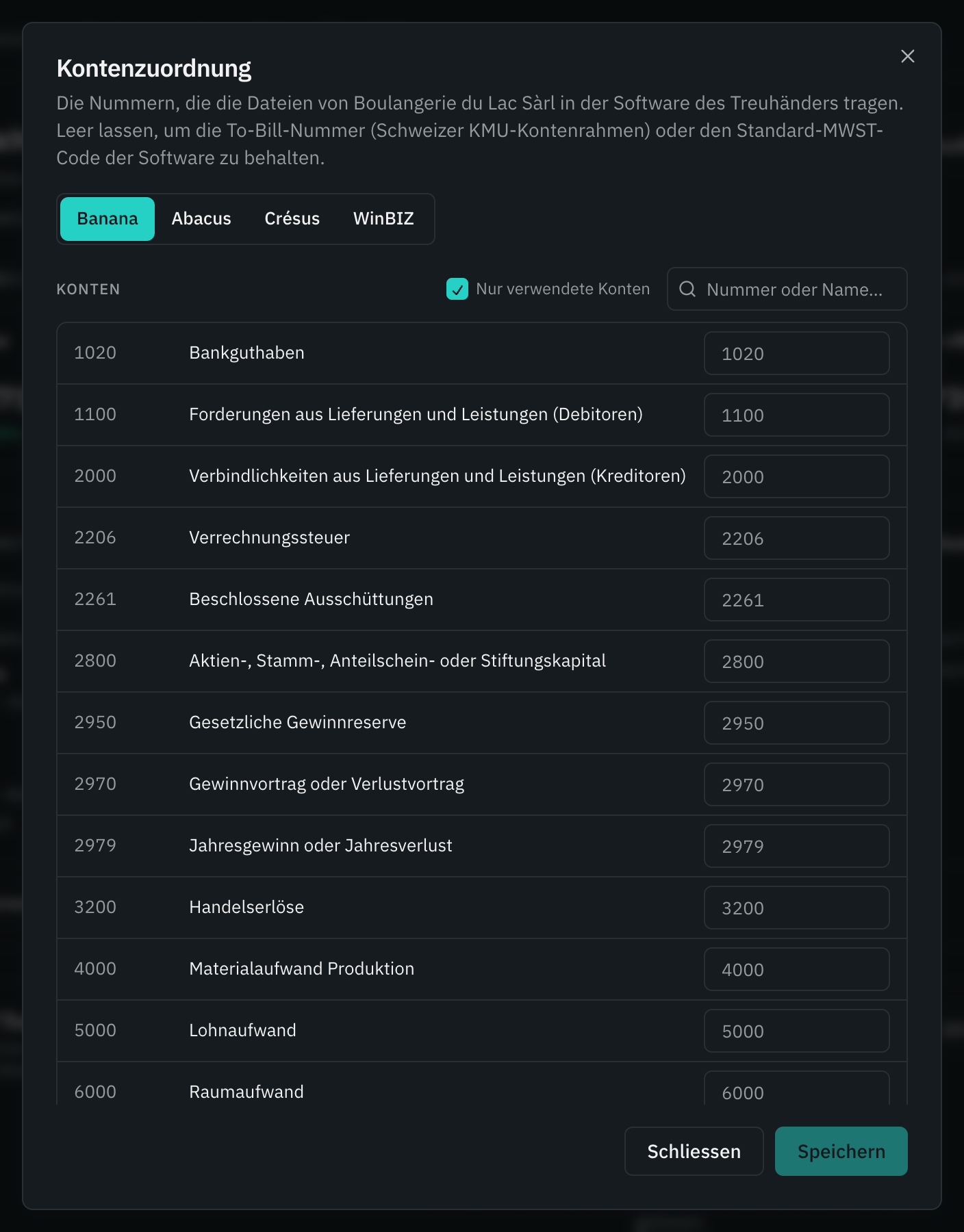This screenshot has width=964, height=1232.
Task: Click the 'Gewinnvortrag oder Verlustvortrag' label
Action: tap(327, 784)
